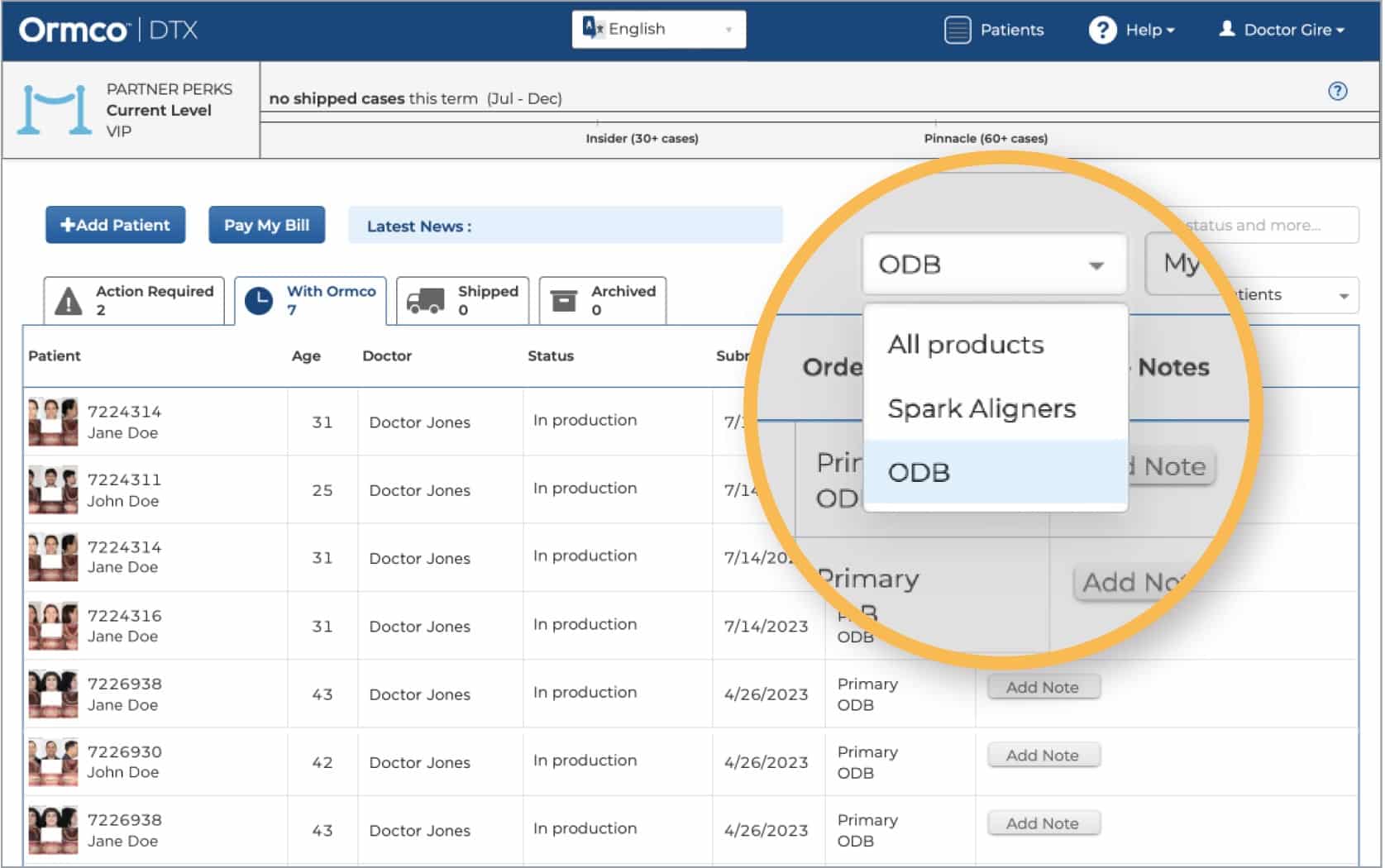Open the English language dropdown
Image resolution: width=1385 pixels, height=868 pixels.
(658, 29)
